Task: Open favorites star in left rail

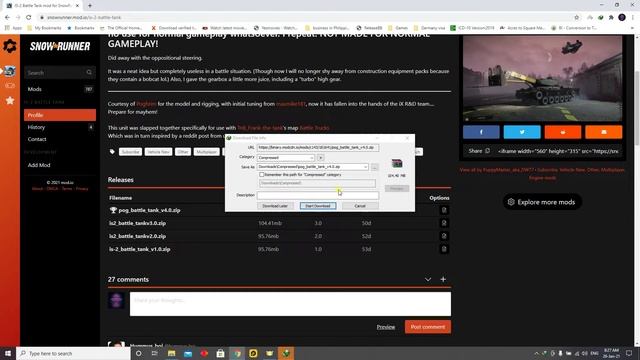Action: point(10,100)
